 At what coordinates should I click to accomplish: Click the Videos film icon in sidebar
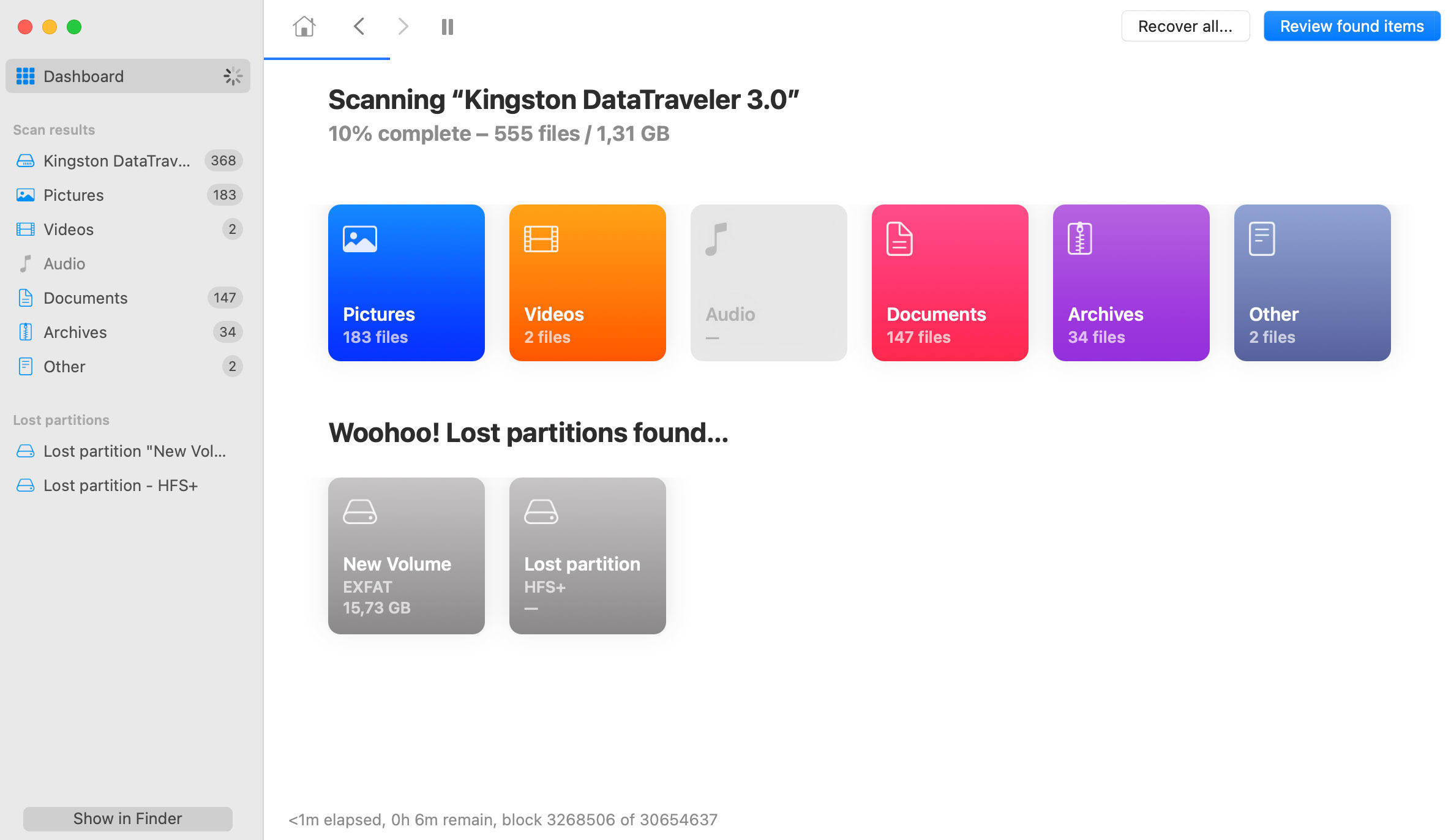tap(25, 229)
